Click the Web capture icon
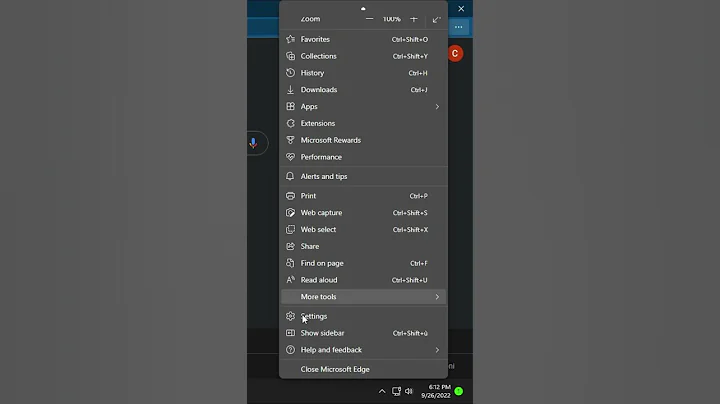Image resolution: width=720 pixels, height=404 pixels. click(x=290, y=213)
